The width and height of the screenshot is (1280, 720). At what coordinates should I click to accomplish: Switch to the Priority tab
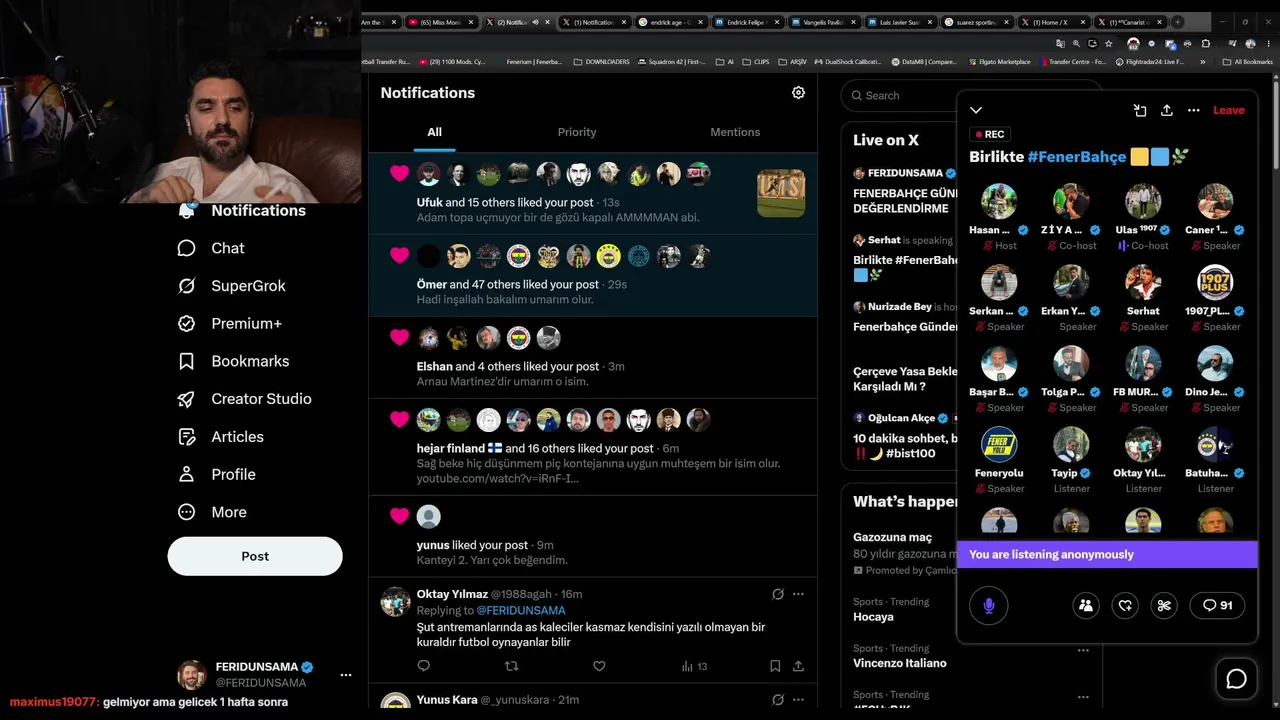tap(577, 132)
